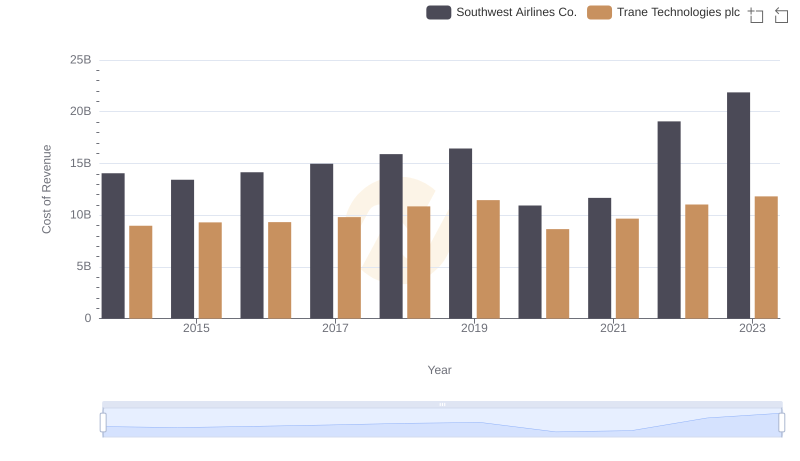Toggle Trane Technologies plc legend swatch
This screenshot has width=800, height=461.
tap(599, 13)
